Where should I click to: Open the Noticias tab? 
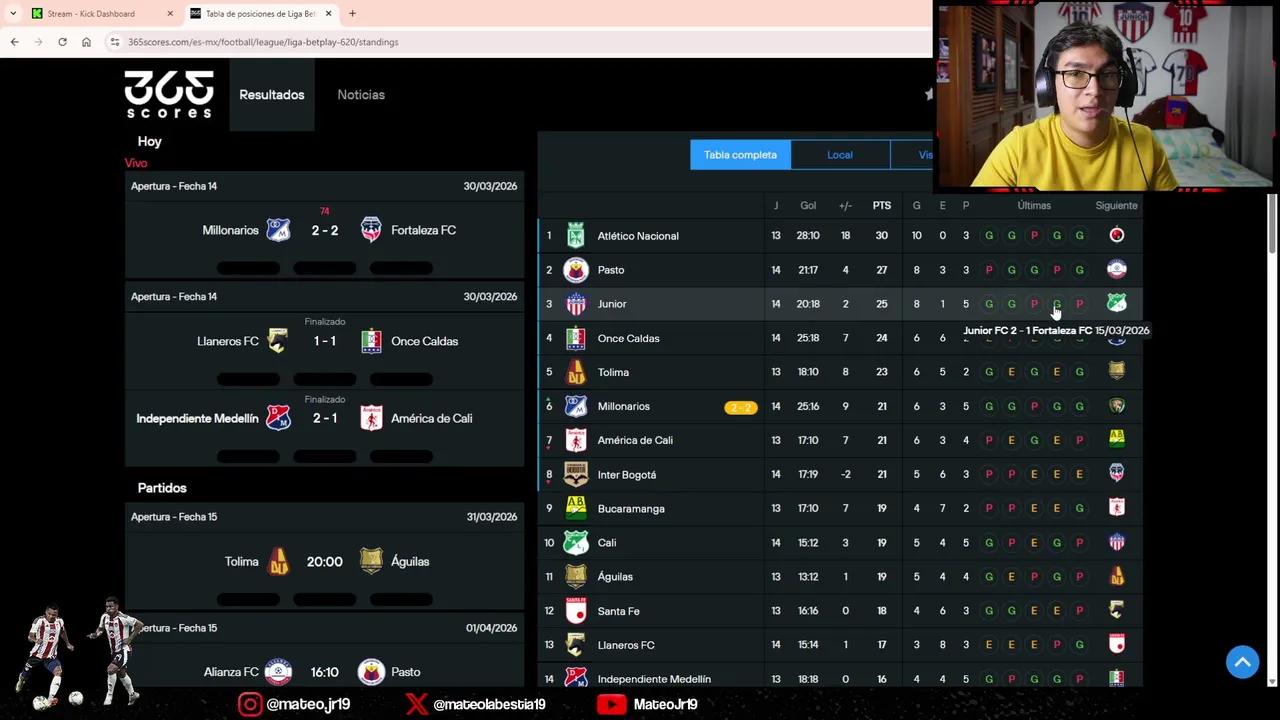click(x=361, y=95)
